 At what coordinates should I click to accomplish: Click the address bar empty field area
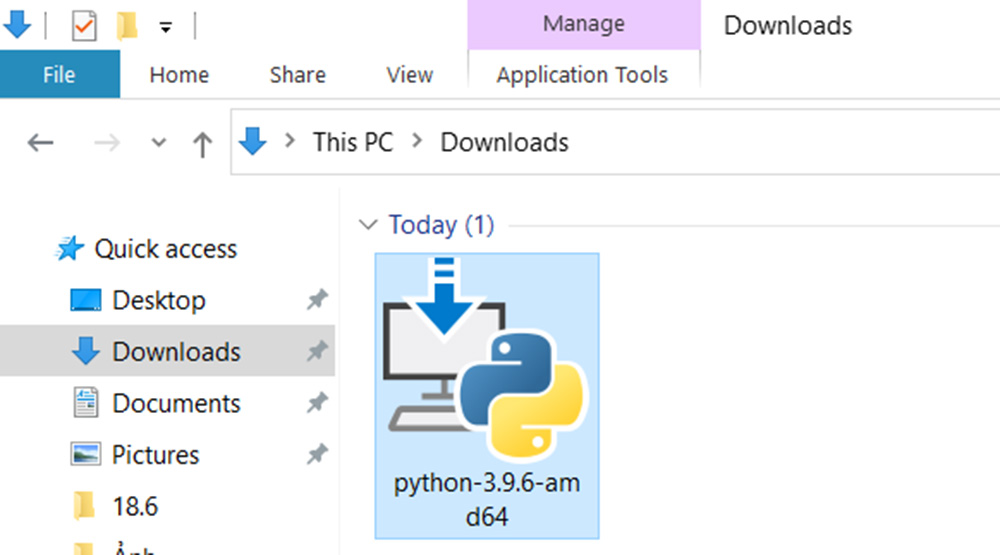[784, 142]
